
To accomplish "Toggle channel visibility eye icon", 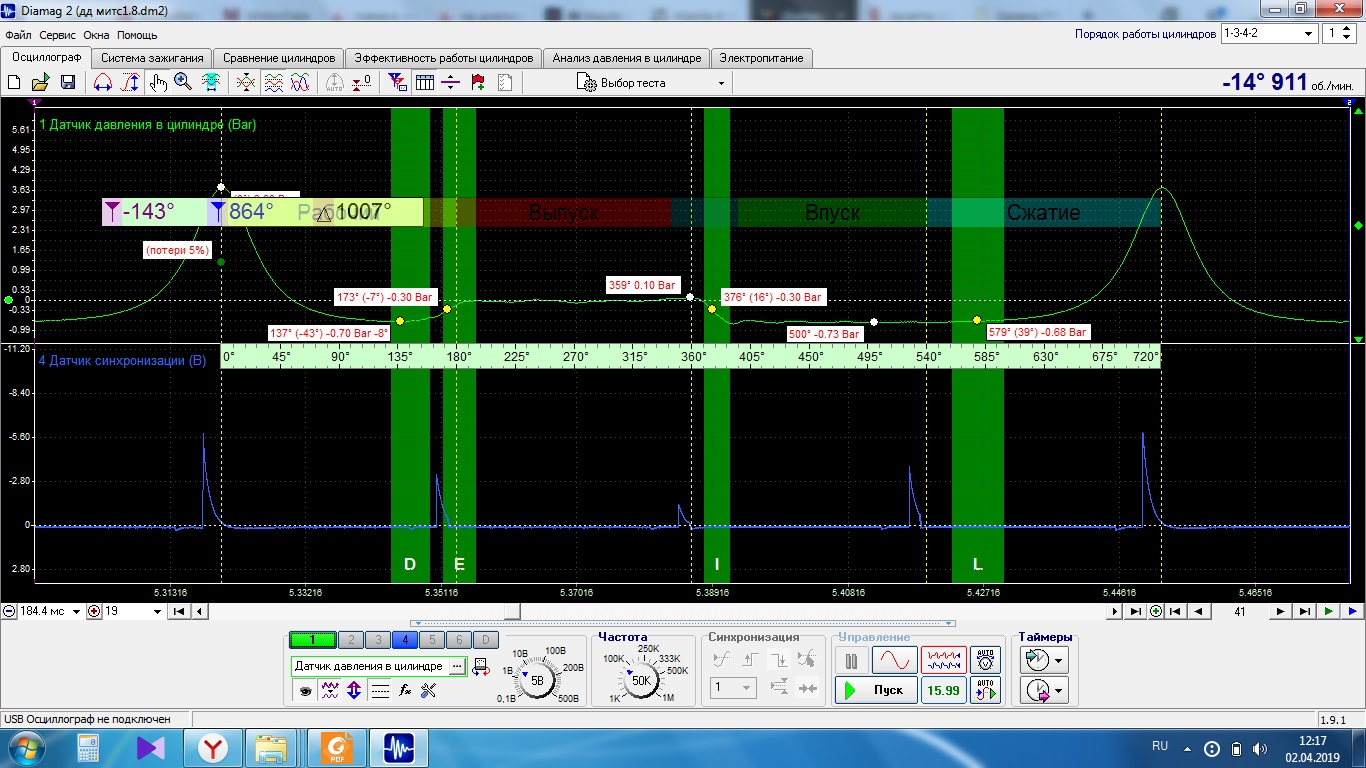I will [305, 690].
